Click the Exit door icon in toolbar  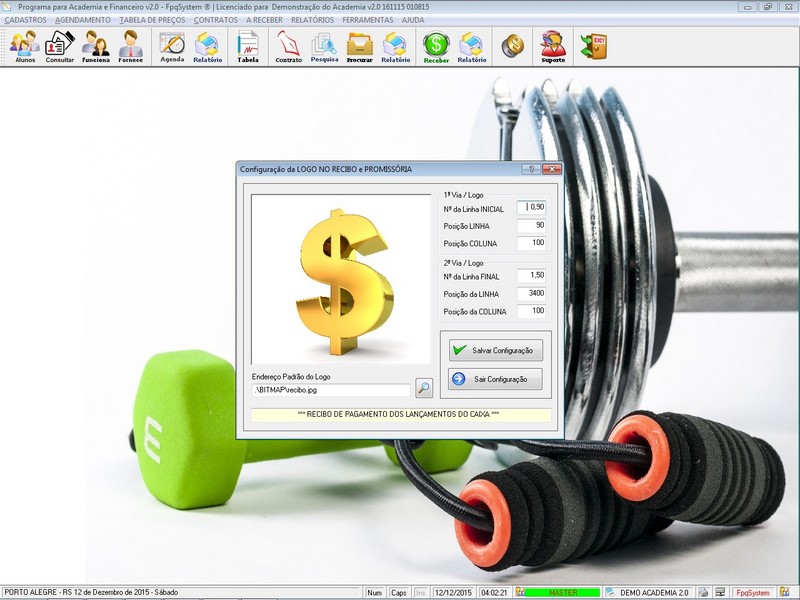coord(594,46)
